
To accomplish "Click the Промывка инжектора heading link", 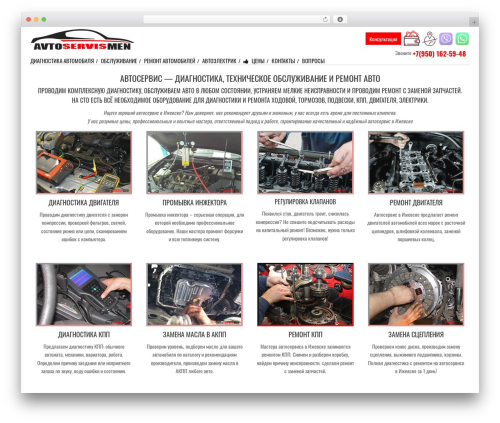I will click(195, 203).
